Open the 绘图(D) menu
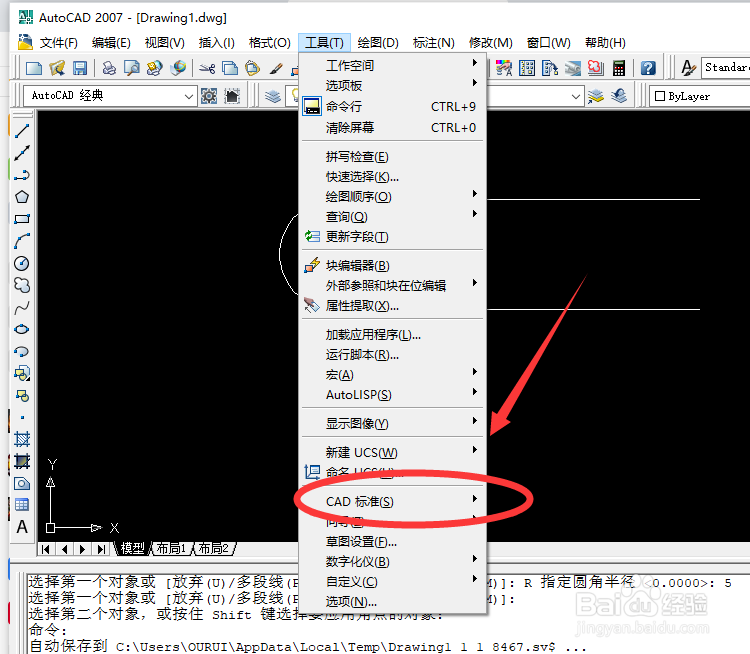 (378, 43)
